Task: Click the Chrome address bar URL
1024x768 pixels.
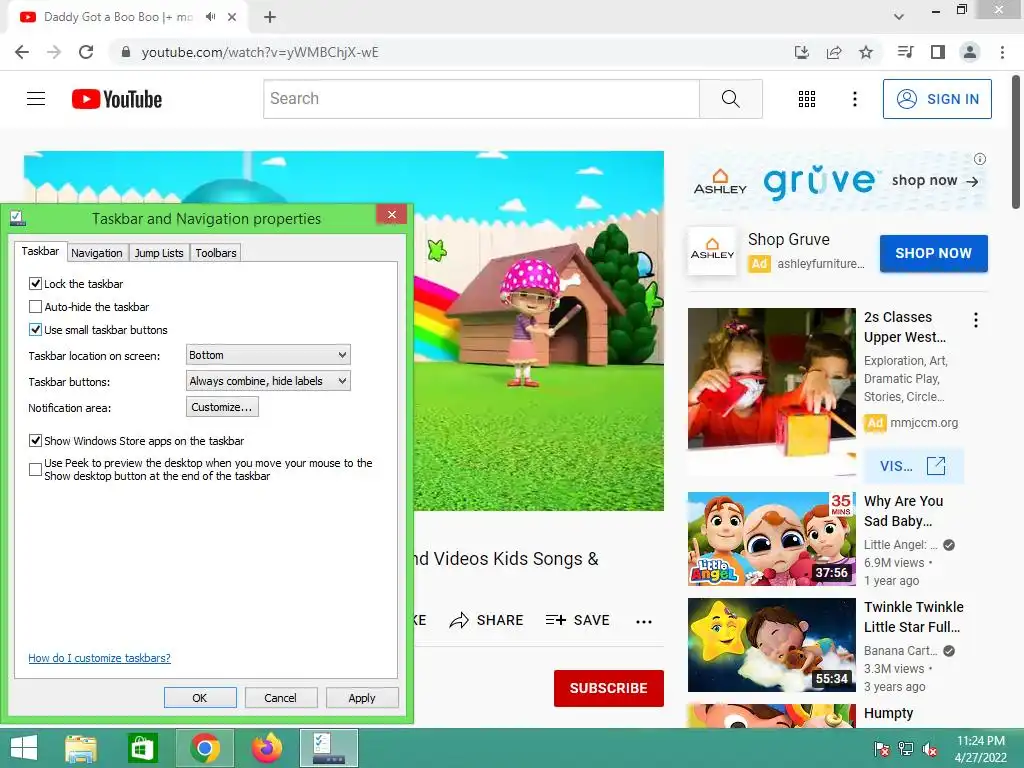Action: point(260,52)
